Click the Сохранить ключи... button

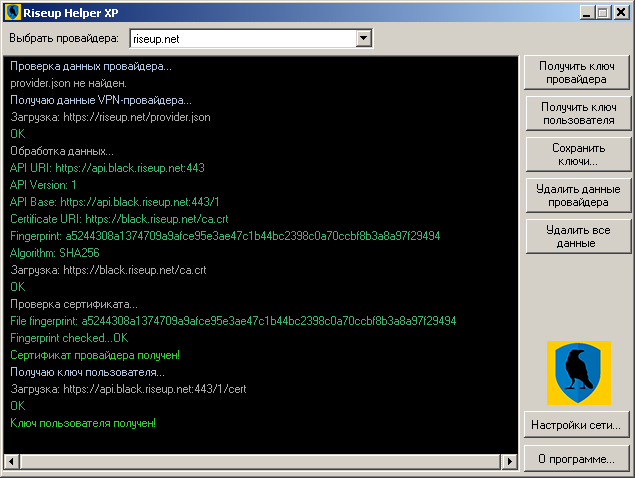coord(578,154)
